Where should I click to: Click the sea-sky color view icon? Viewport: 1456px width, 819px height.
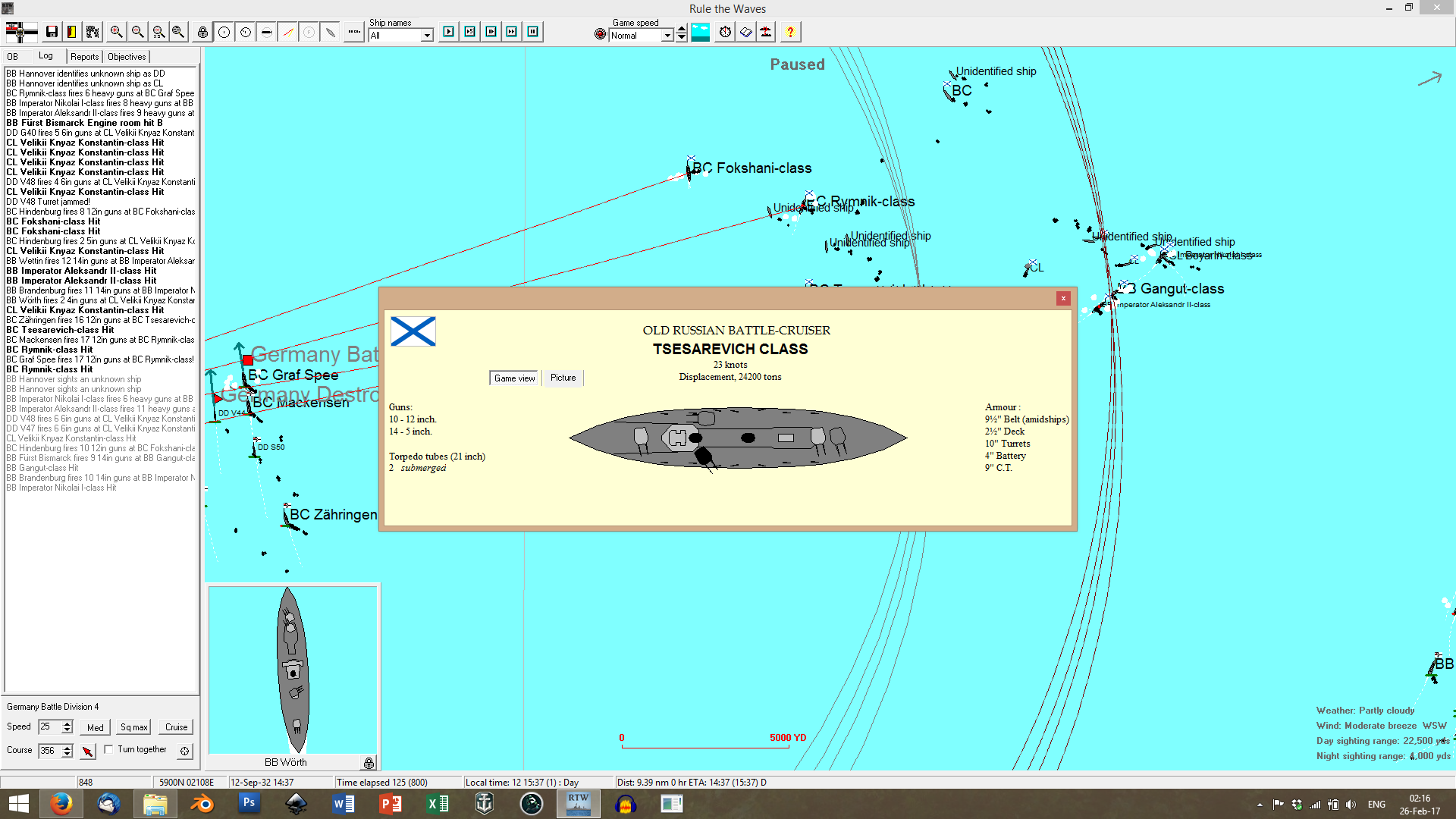[700, 32]
